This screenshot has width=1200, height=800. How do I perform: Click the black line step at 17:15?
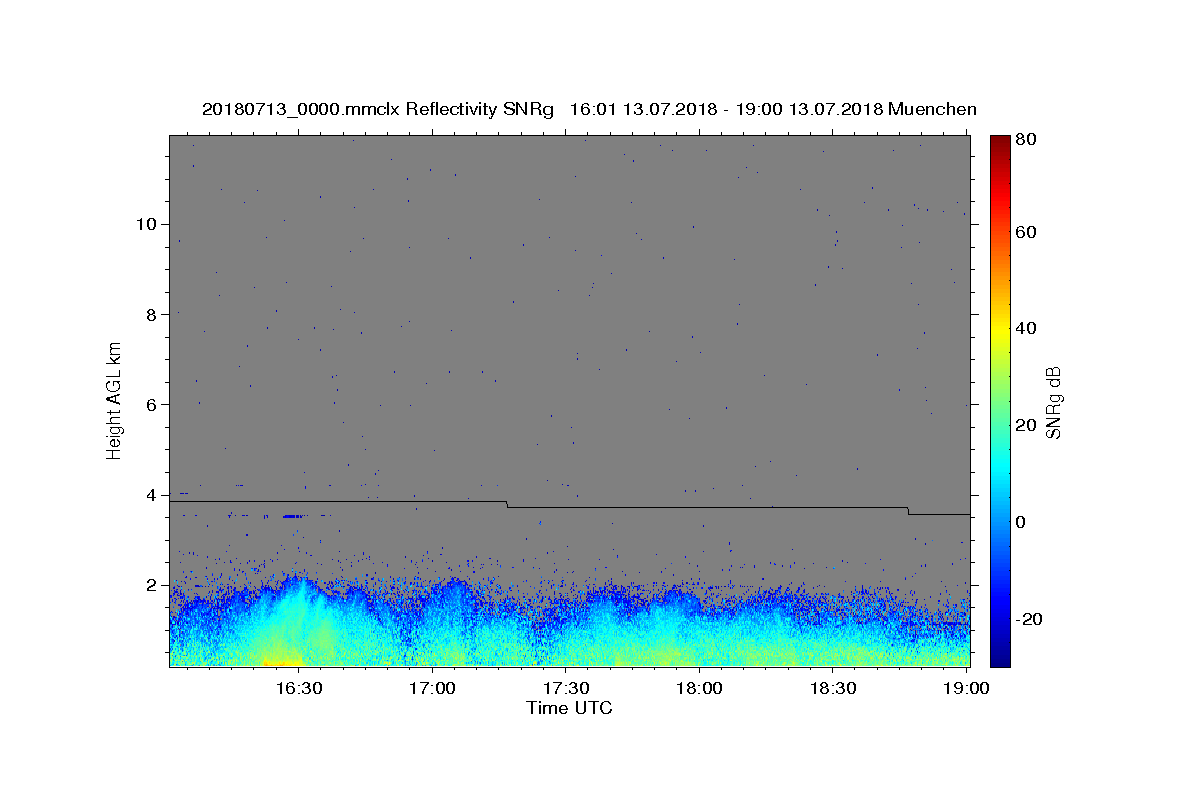click(x=507, y=504)
